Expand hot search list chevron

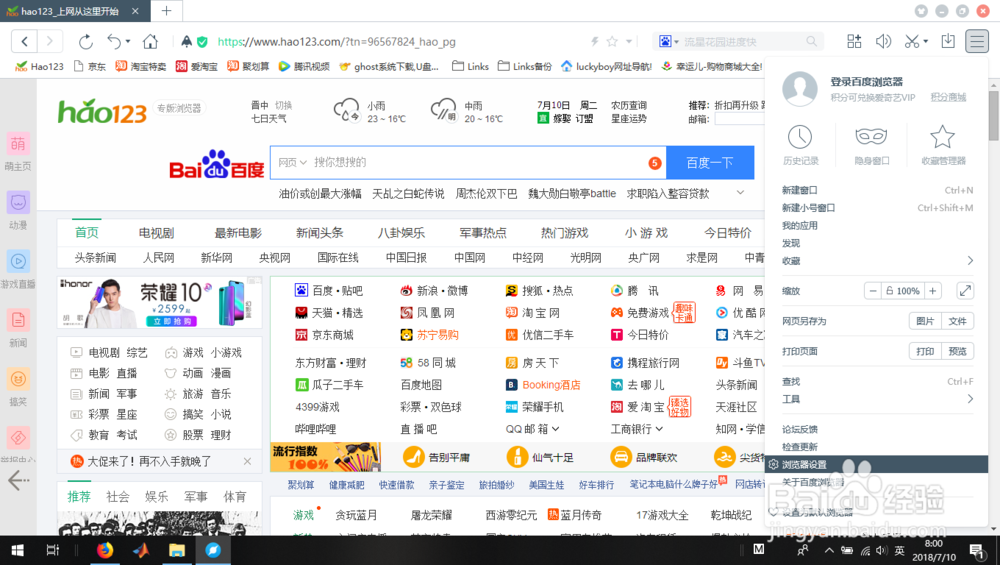click(740, 193)
